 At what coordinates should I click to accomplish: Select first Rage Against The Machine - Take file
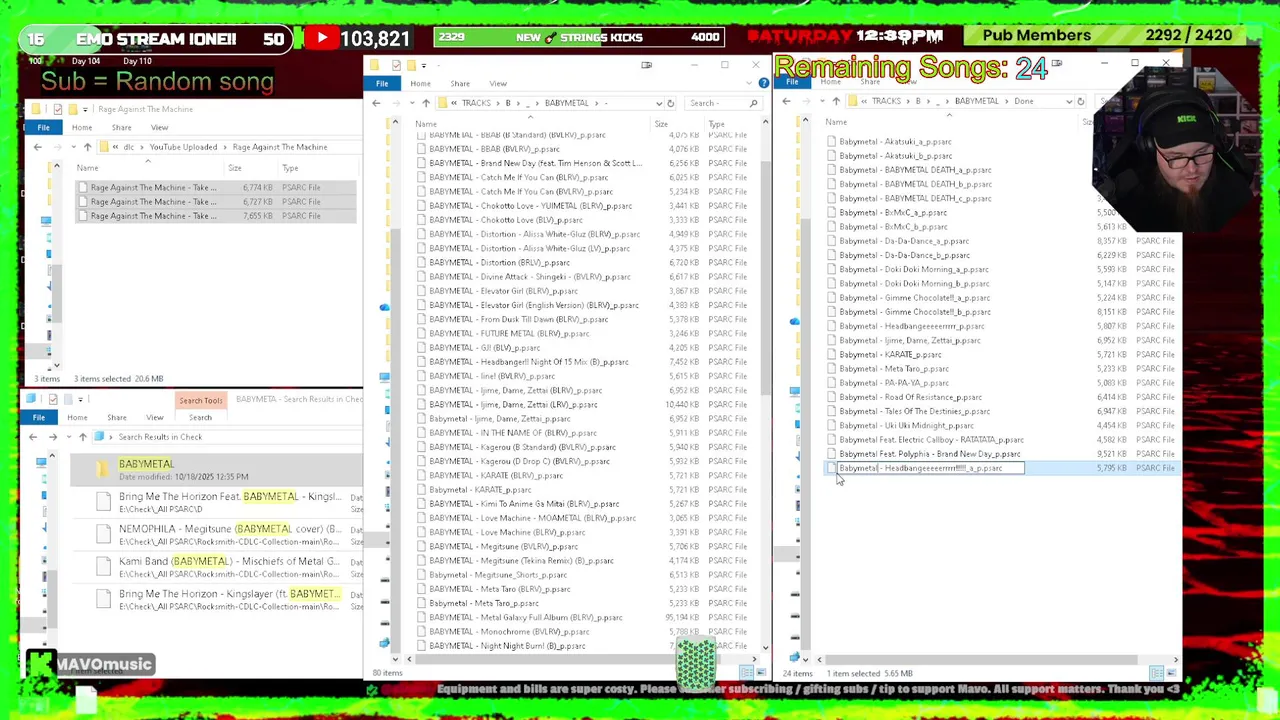point(215,187)
